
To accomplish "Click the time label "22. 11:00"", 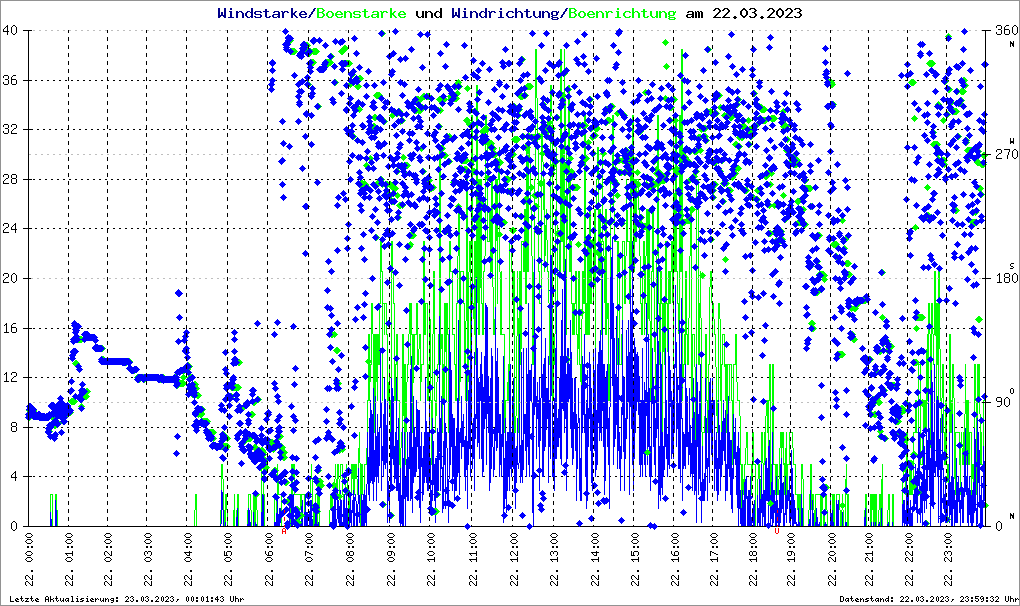I will click(x=472, y=560).
